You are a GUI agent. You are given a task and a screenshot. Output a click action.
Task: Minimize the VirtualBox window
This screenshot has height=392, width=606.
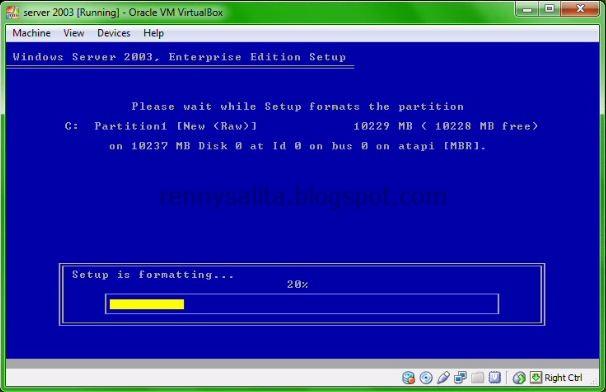527,9
